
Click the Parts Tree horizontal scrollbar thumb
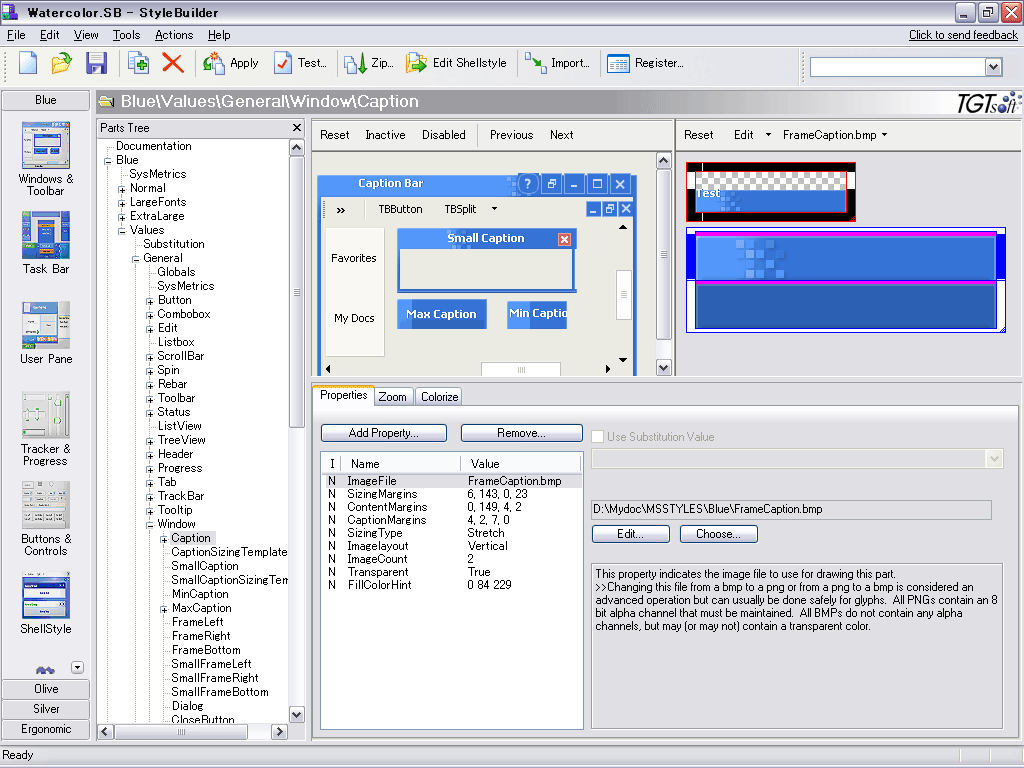coord(181,732)
